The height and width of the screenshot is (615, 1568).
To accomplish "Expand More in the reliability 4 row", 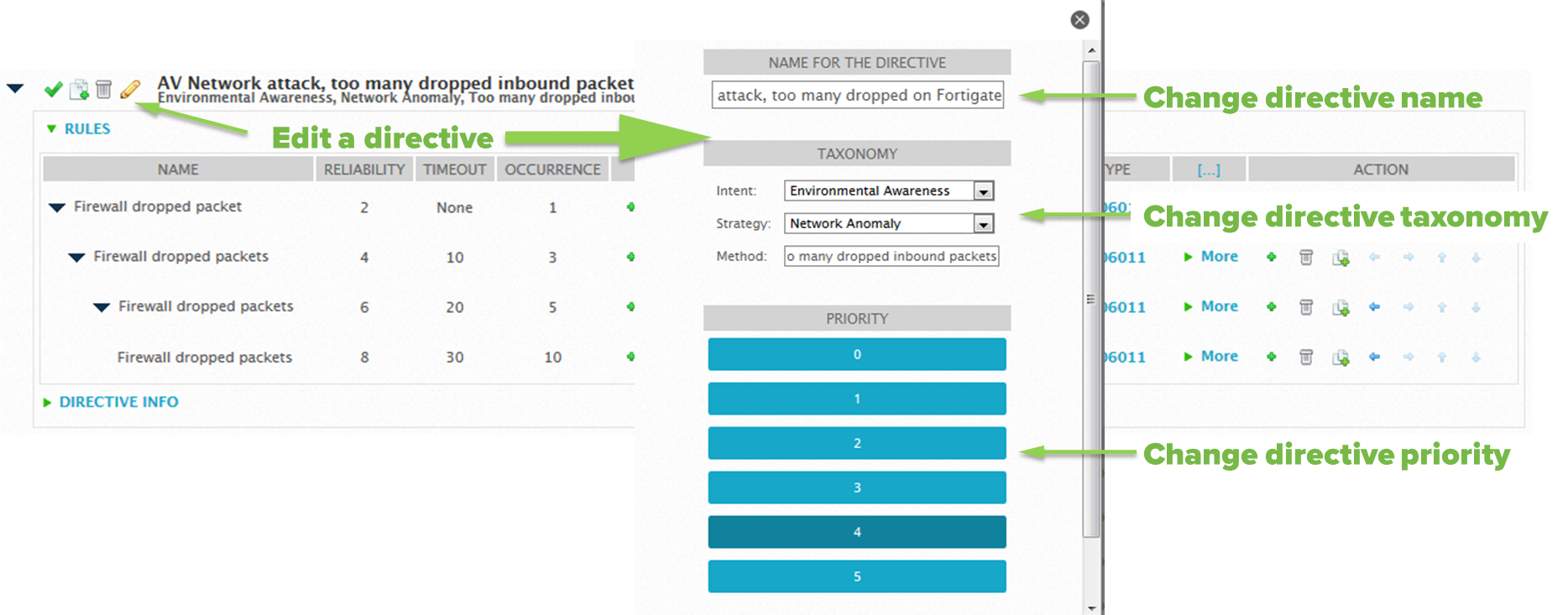I will click(1211, 257).
